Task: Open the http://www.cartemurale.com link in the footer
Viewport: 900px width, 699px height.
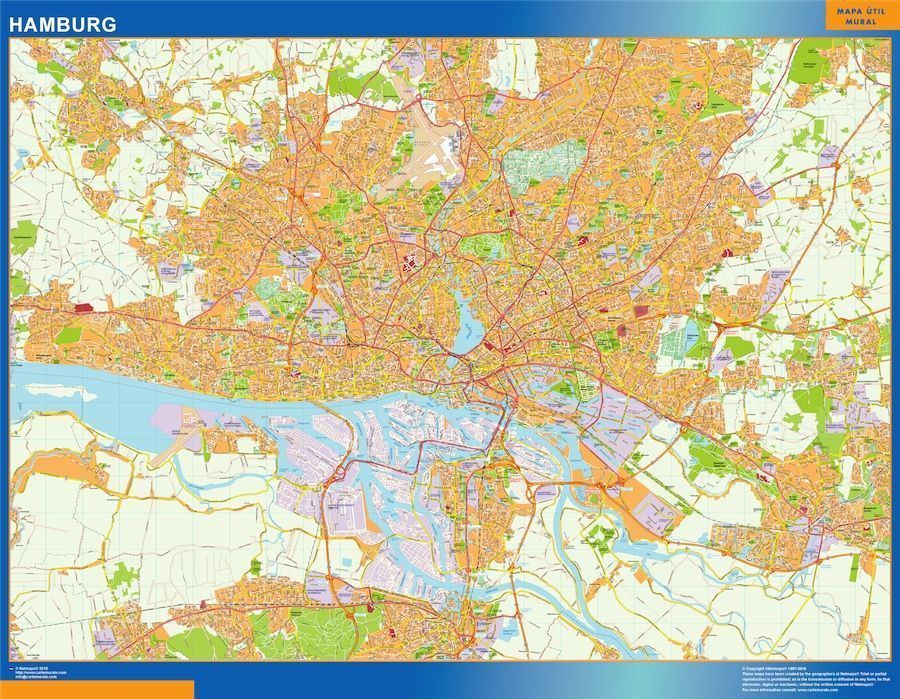Action: [x=40, y=673]
